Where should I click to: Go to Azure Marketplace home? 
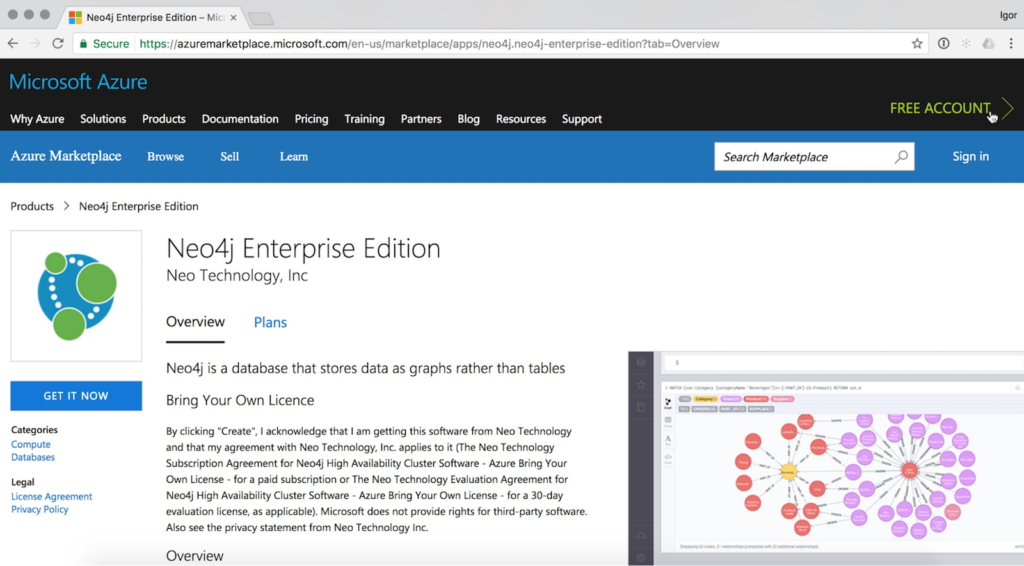coord(66,156)
